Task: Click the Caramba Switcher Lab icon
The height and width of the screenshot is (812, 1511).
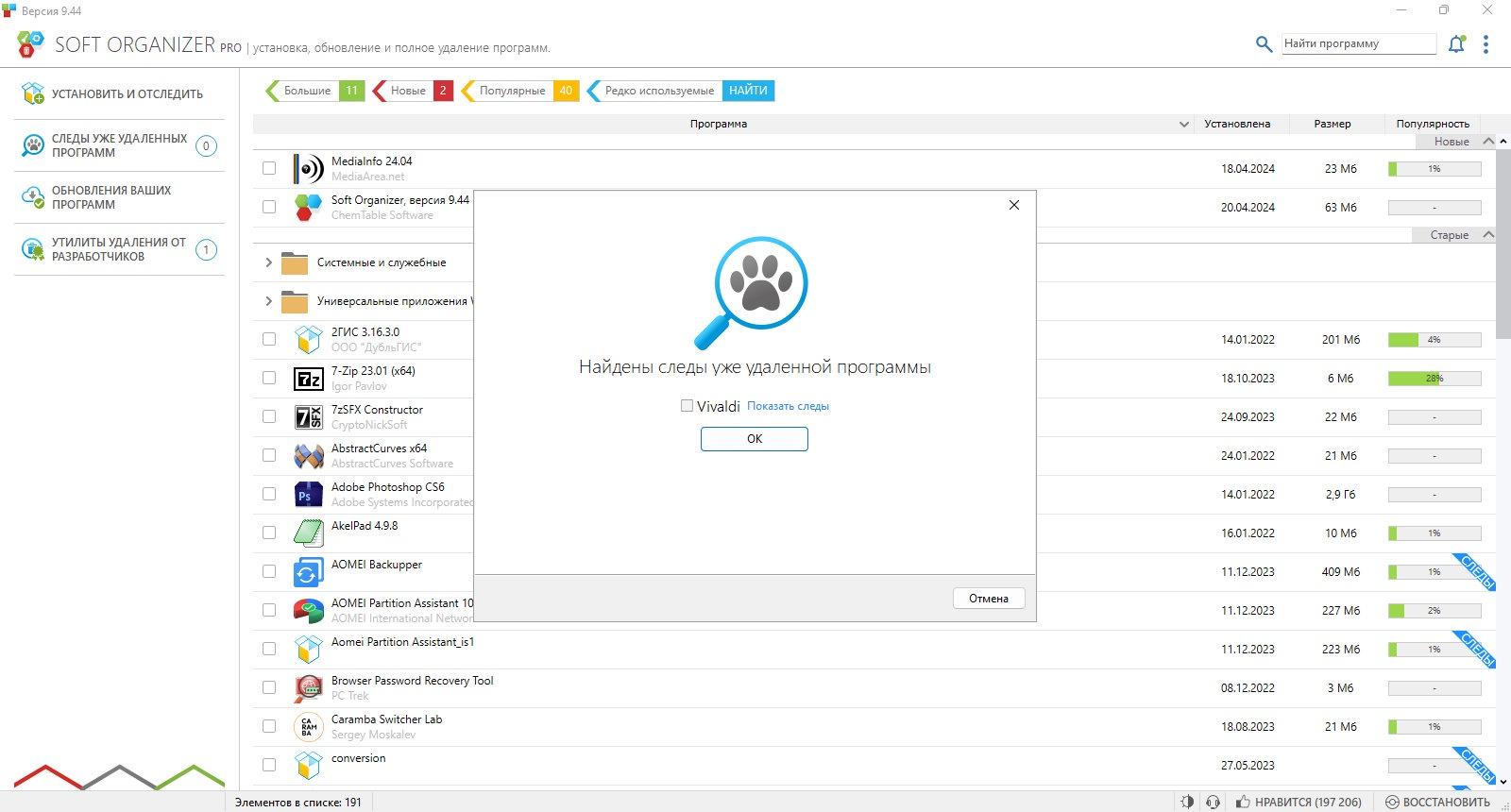Action: [x=308, y=727]
